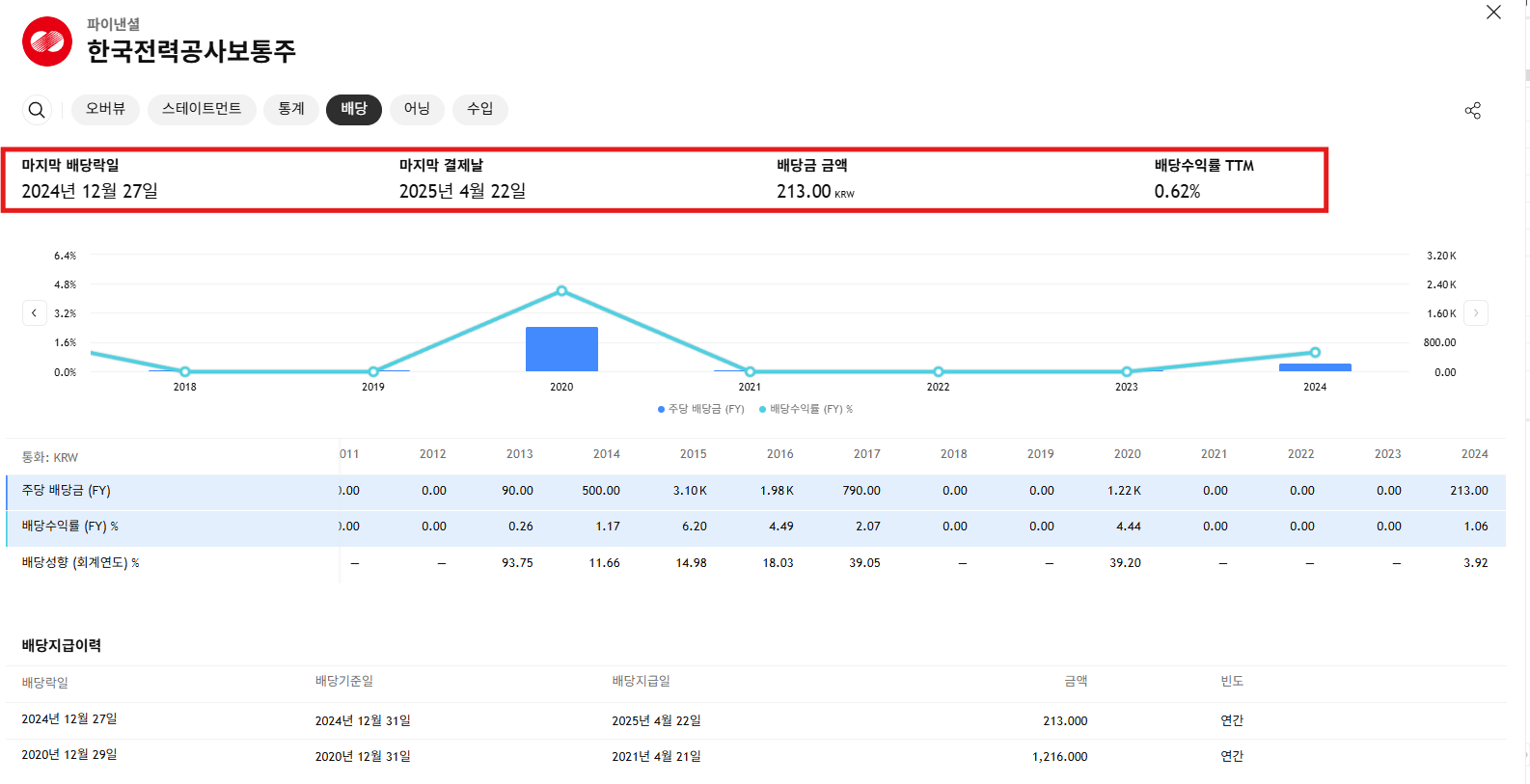Click the search magnifier icon
Image resolution: width=1530 pixels, height=784 pixels.
[37, 110]
